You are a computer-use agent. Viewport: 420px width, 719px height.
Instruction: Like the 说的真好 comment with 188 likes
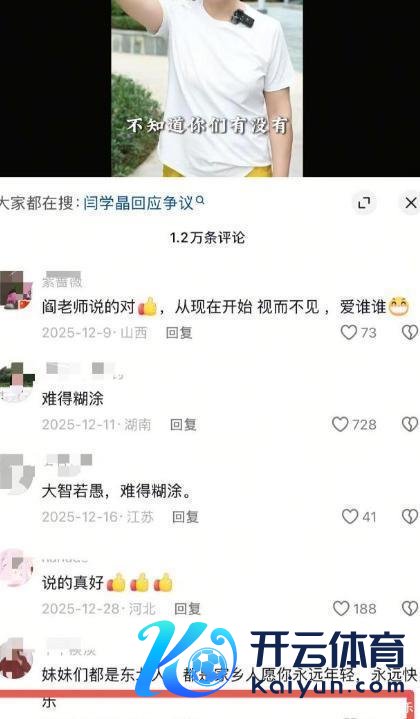pos(341,608)
